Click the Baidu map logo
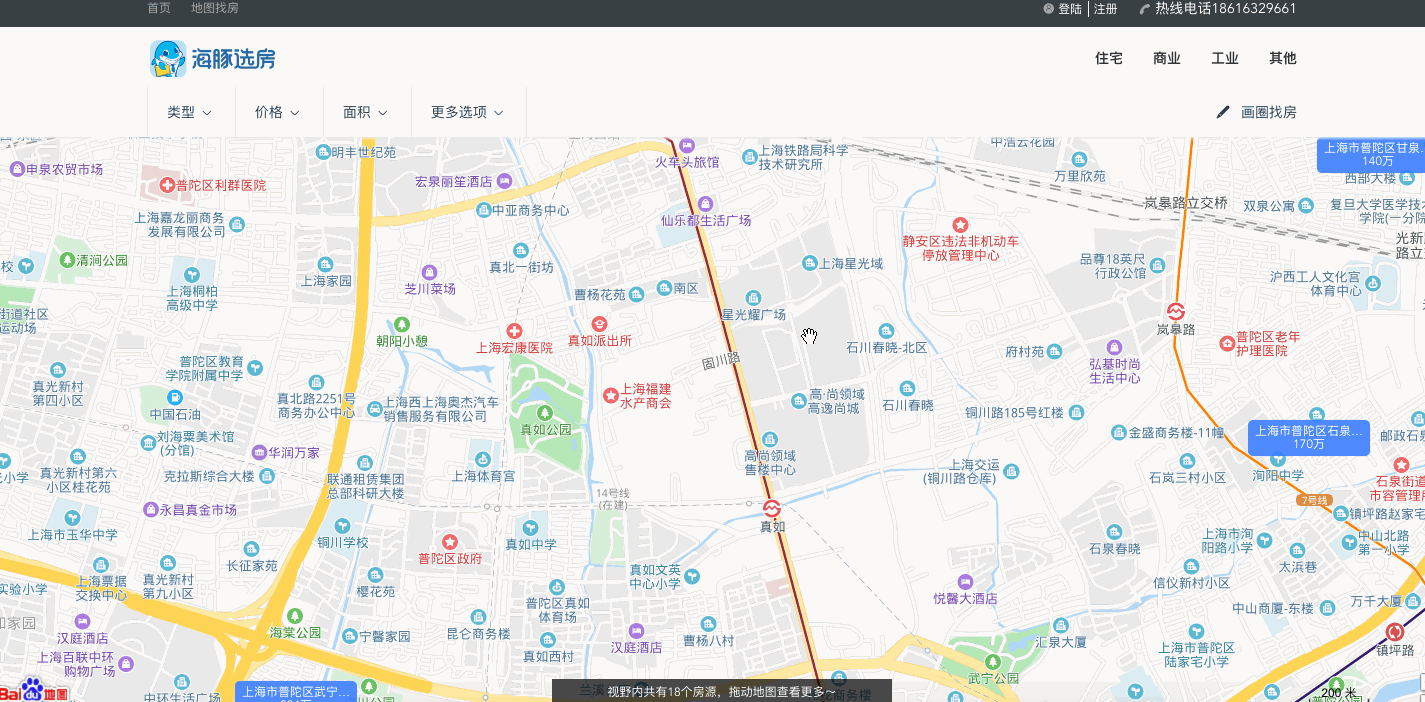The height and width of the screenshot is (702, 1425). [x=33, y=690]
